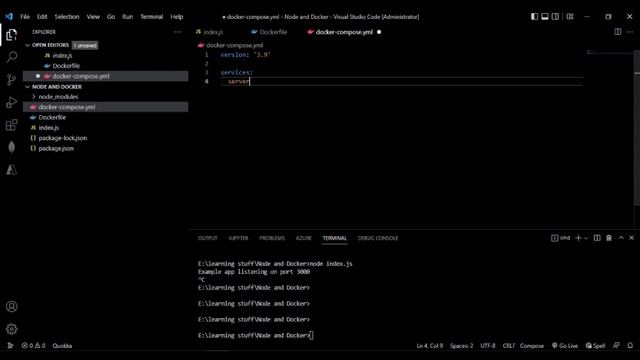Open the Explorer view in activity bar
640x360 pixels.
pos(11,35)
